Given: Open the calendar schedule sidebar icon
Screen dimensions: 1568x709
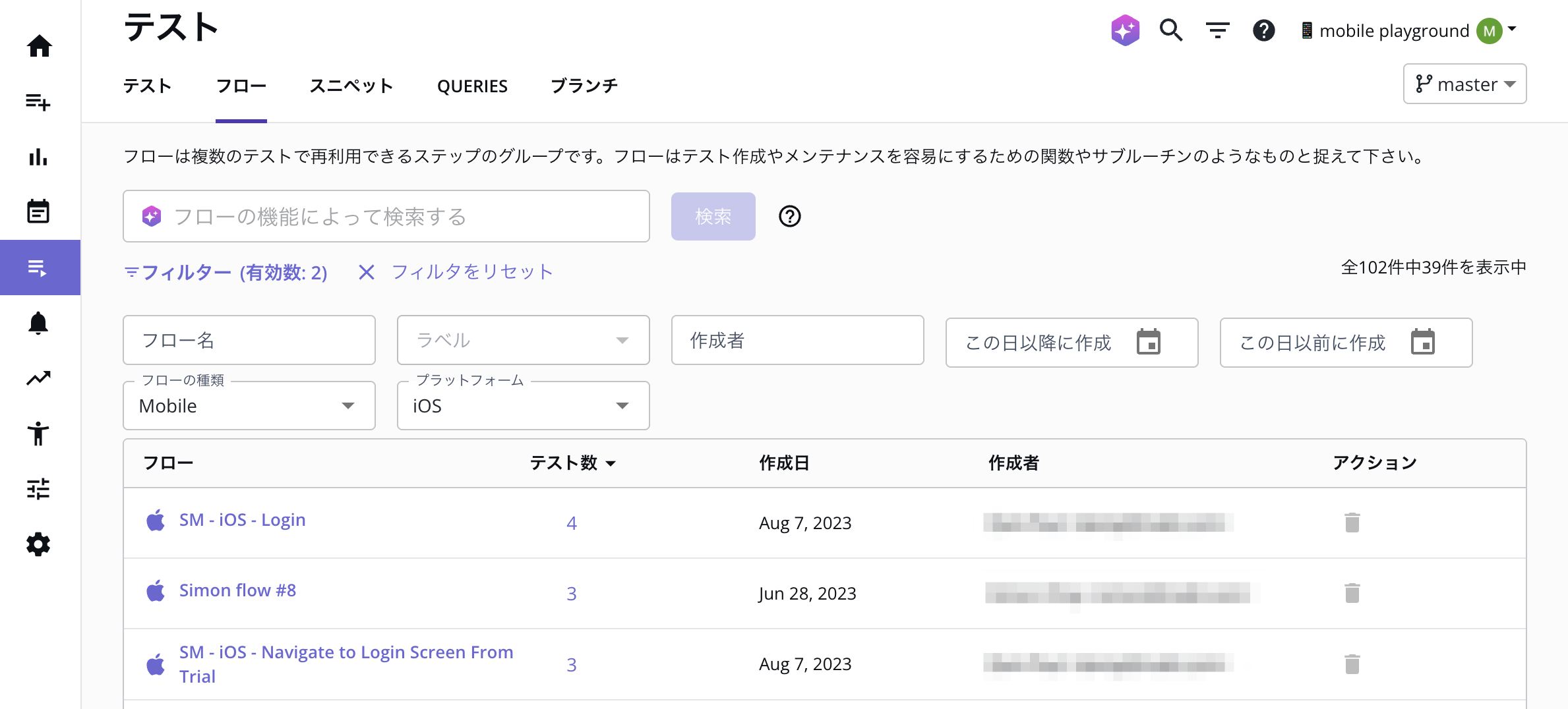Looking at the screenshot, I should coord(38,212).
